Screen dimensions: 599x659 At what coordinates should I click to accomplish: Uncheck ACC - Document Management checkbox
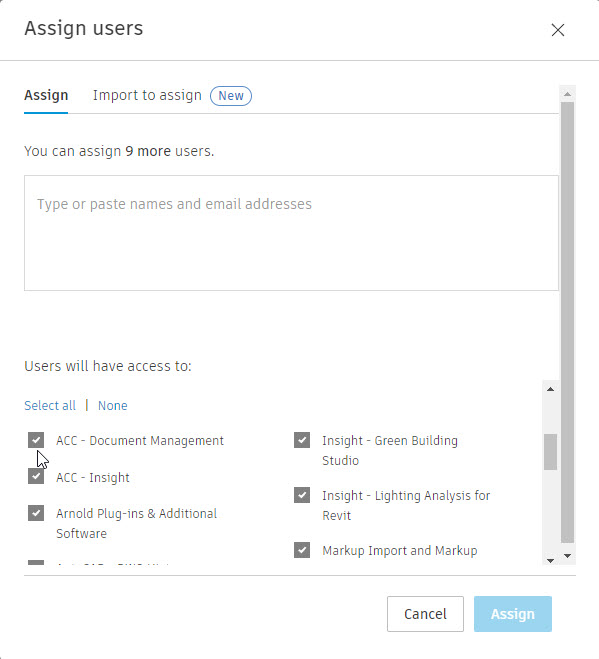(x=36, y=440)
